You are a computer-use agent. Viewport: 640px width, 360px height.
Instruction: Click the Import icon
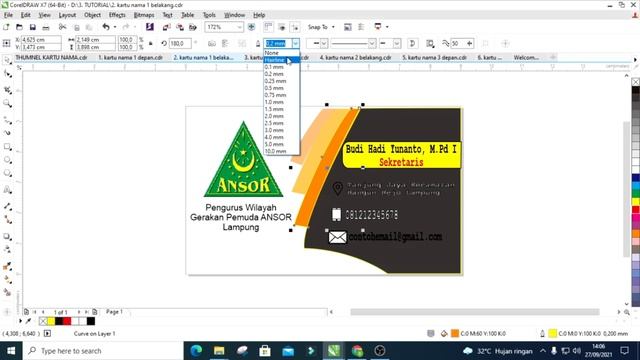[x=167, y=27]
